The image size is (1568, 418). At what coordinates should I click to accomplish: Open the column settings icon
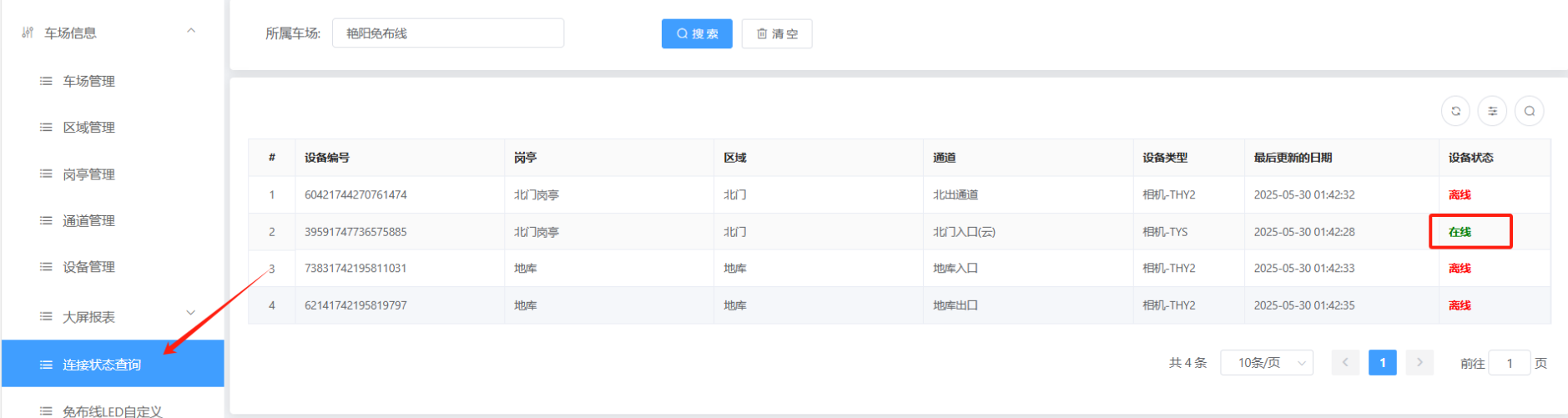[x=1492, y=111]
